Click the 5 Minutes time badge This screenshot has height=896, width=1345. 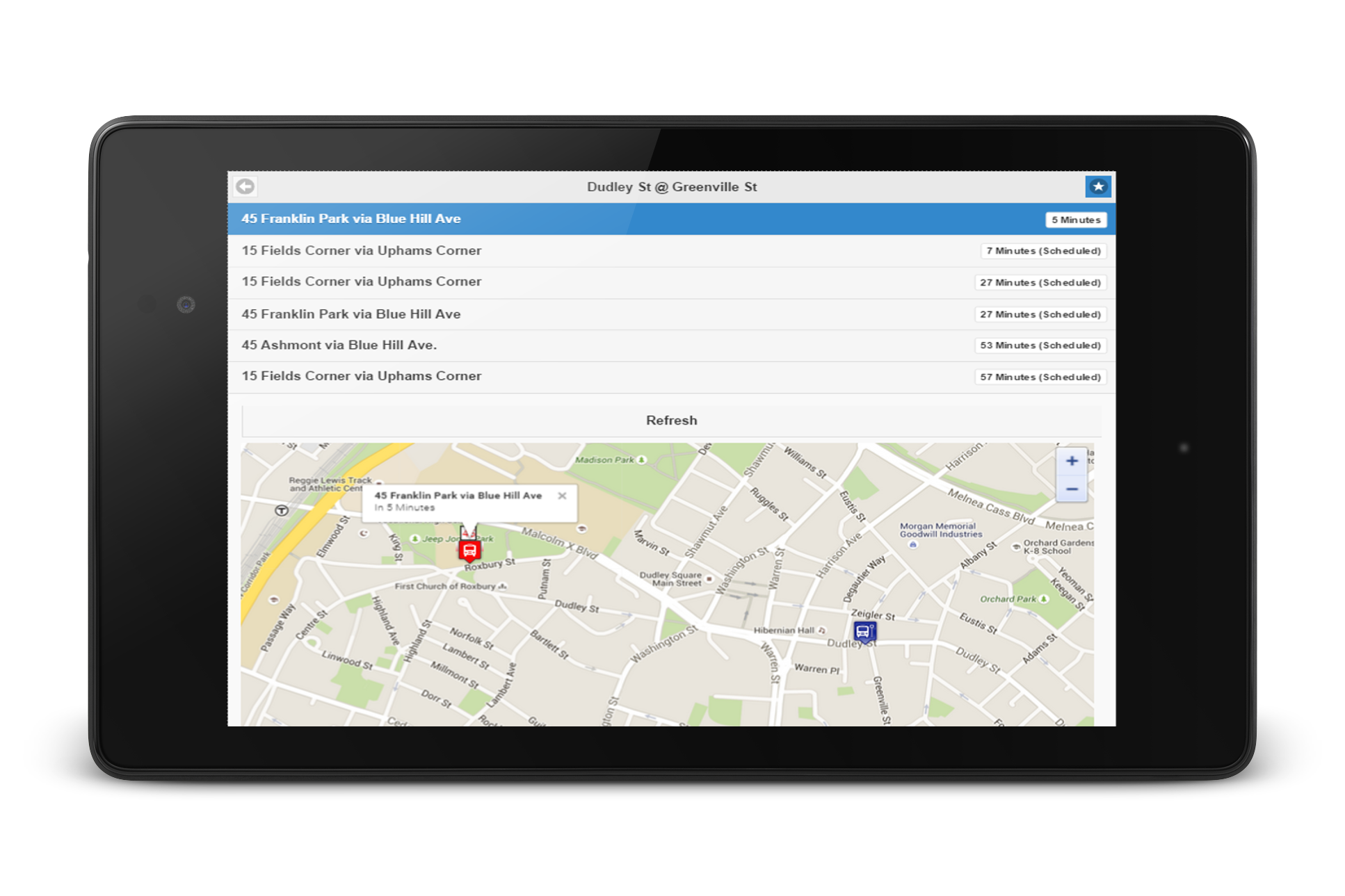(x=1075, y=220)
